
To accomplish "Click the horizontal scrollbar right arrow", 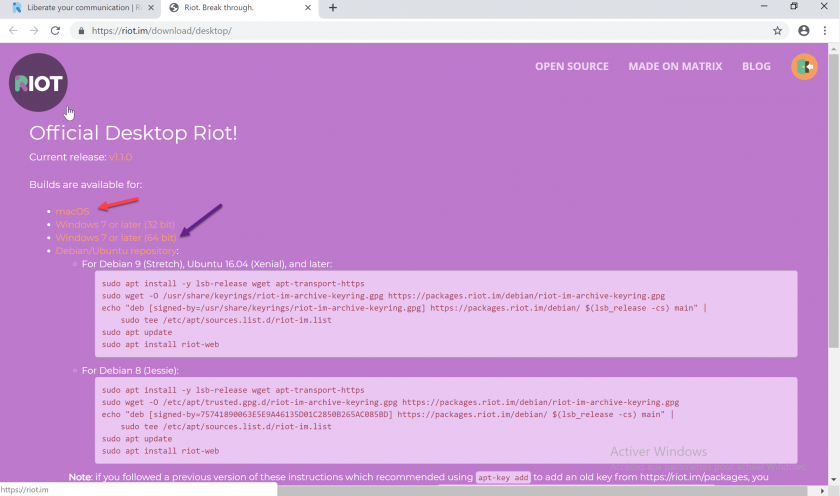I will click(x=822, y=491).
